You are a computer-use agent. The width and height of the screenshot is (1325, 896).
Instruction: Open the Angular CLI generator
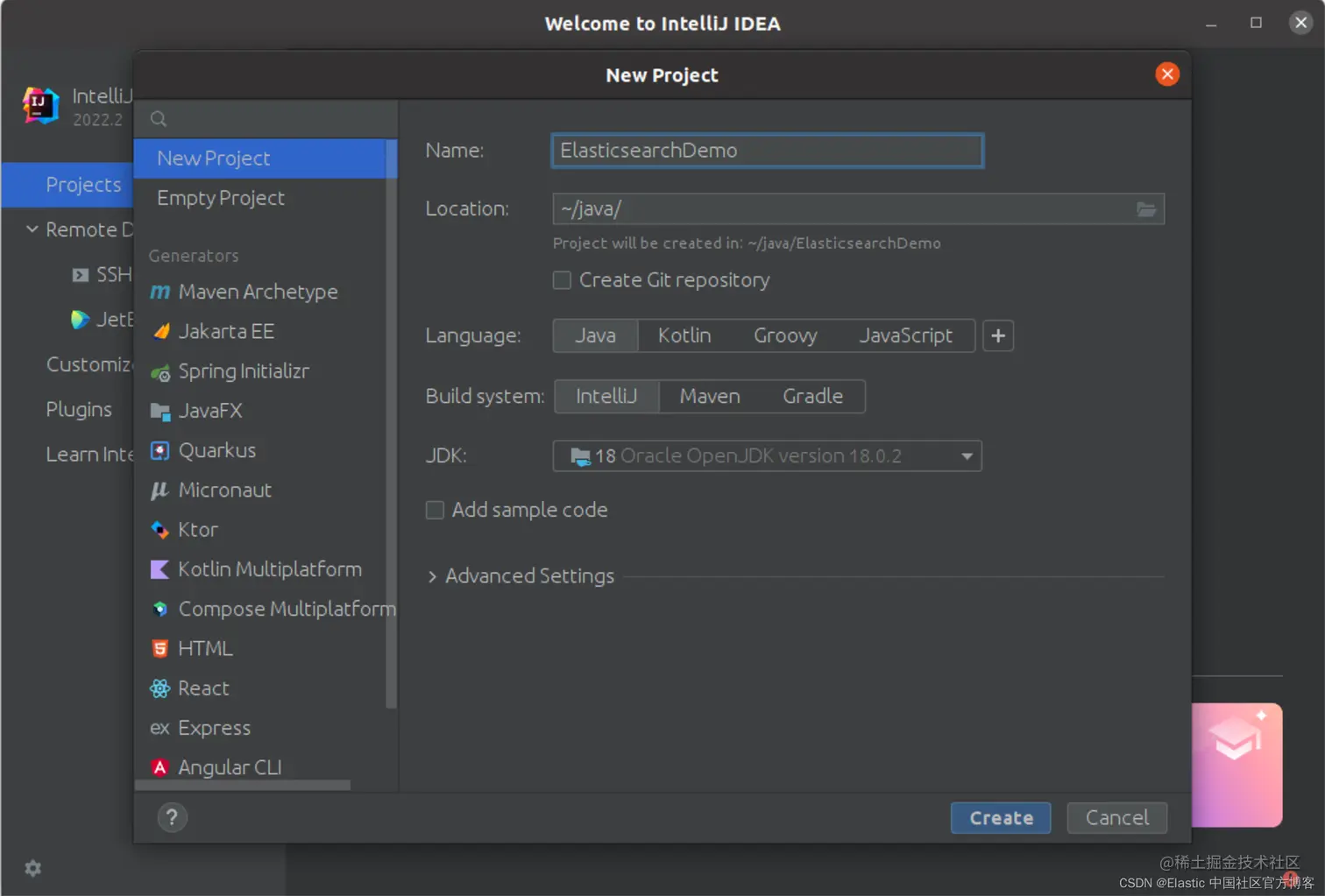point(229,766)
